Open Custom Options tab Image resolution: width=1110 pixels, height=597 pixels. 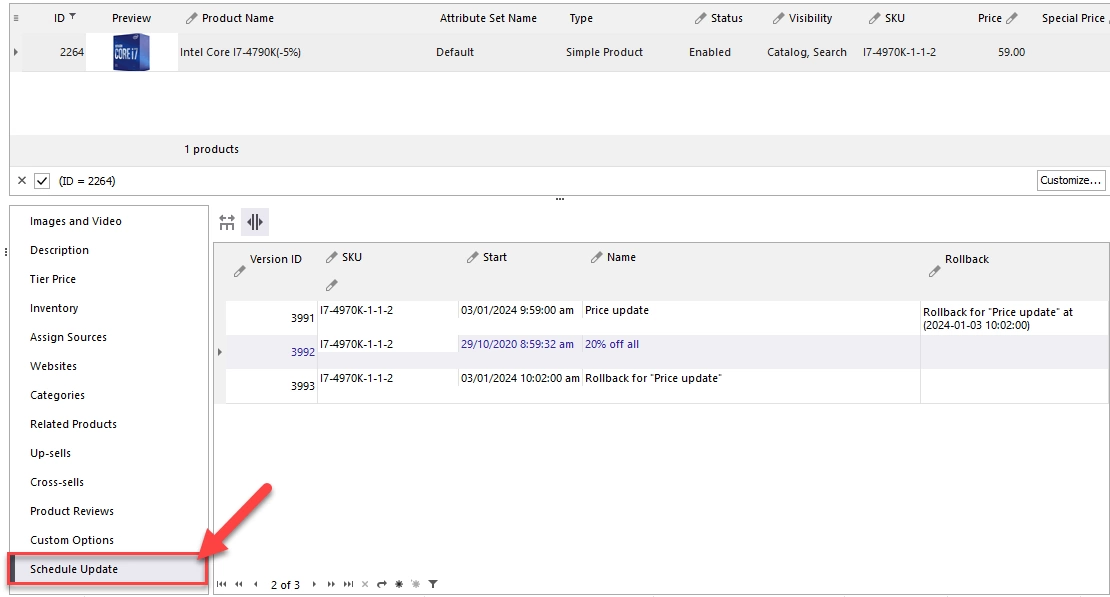coord(72,541)
